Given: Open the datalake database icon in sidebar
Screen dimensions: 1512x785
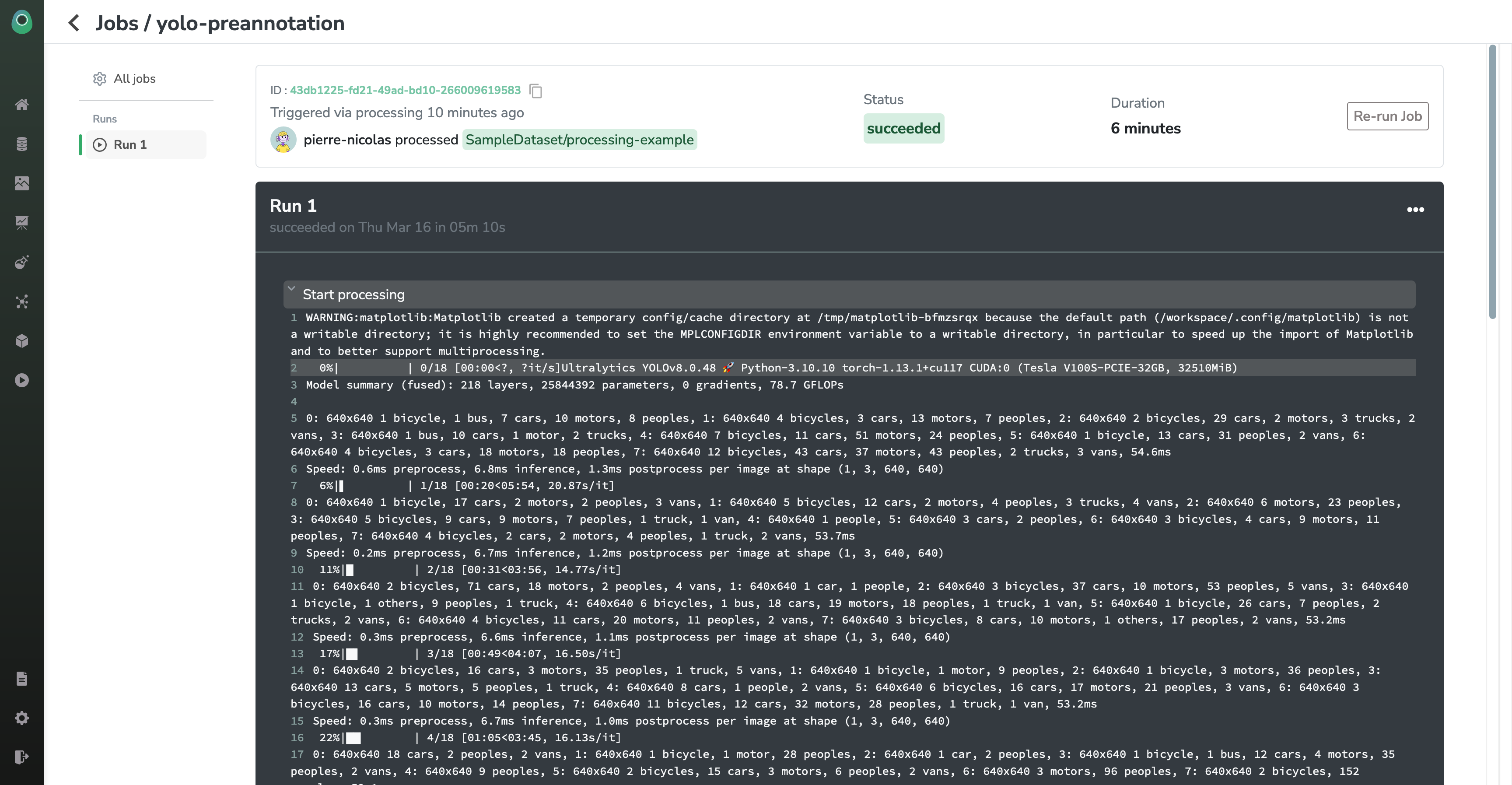Looking at the screenshot, I should click(22, 144).
